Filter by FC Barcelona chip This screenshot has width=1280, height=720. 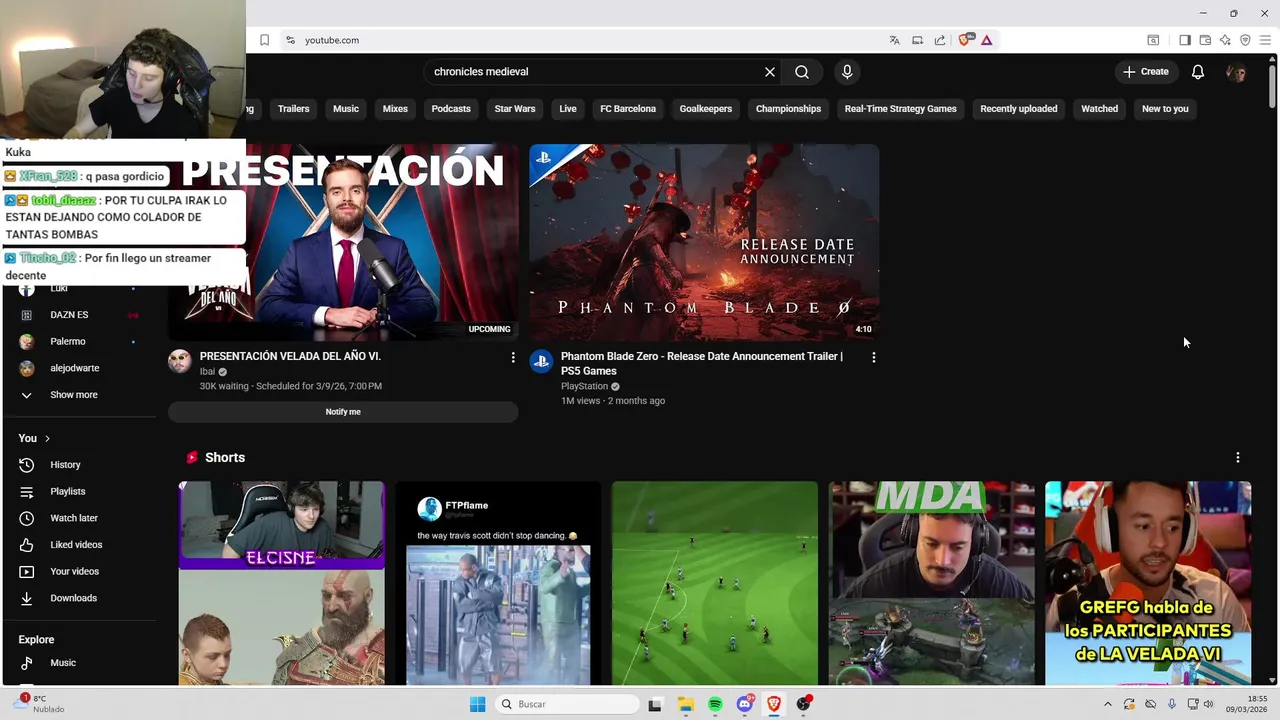click(x=628, y=109)
